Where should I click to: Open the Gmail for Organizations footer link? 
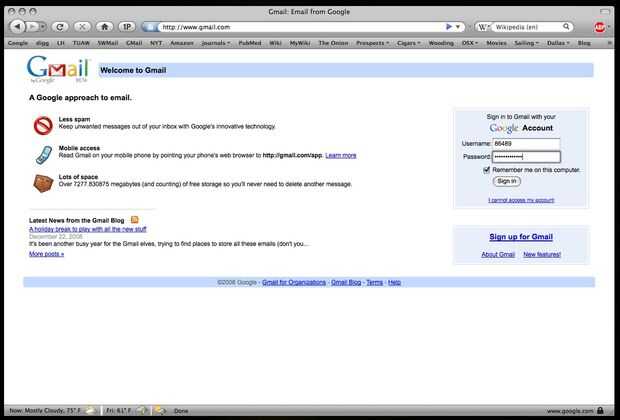click(x=294, y=282)
